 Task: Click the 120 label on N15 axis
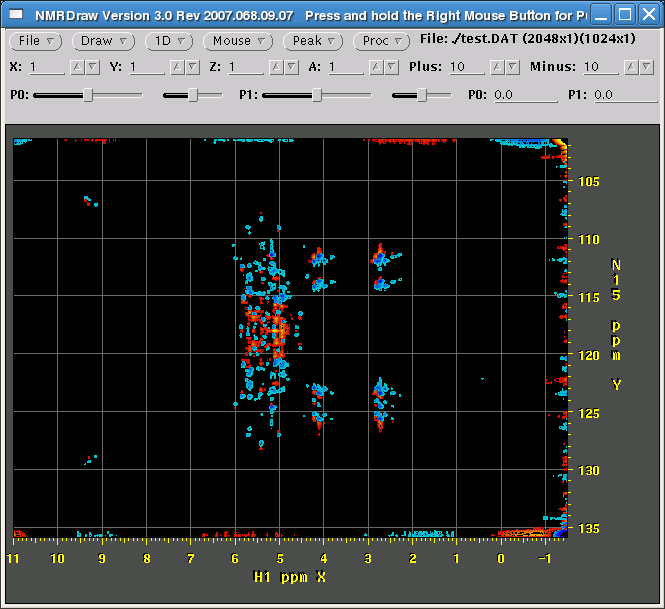pos(589,355)
